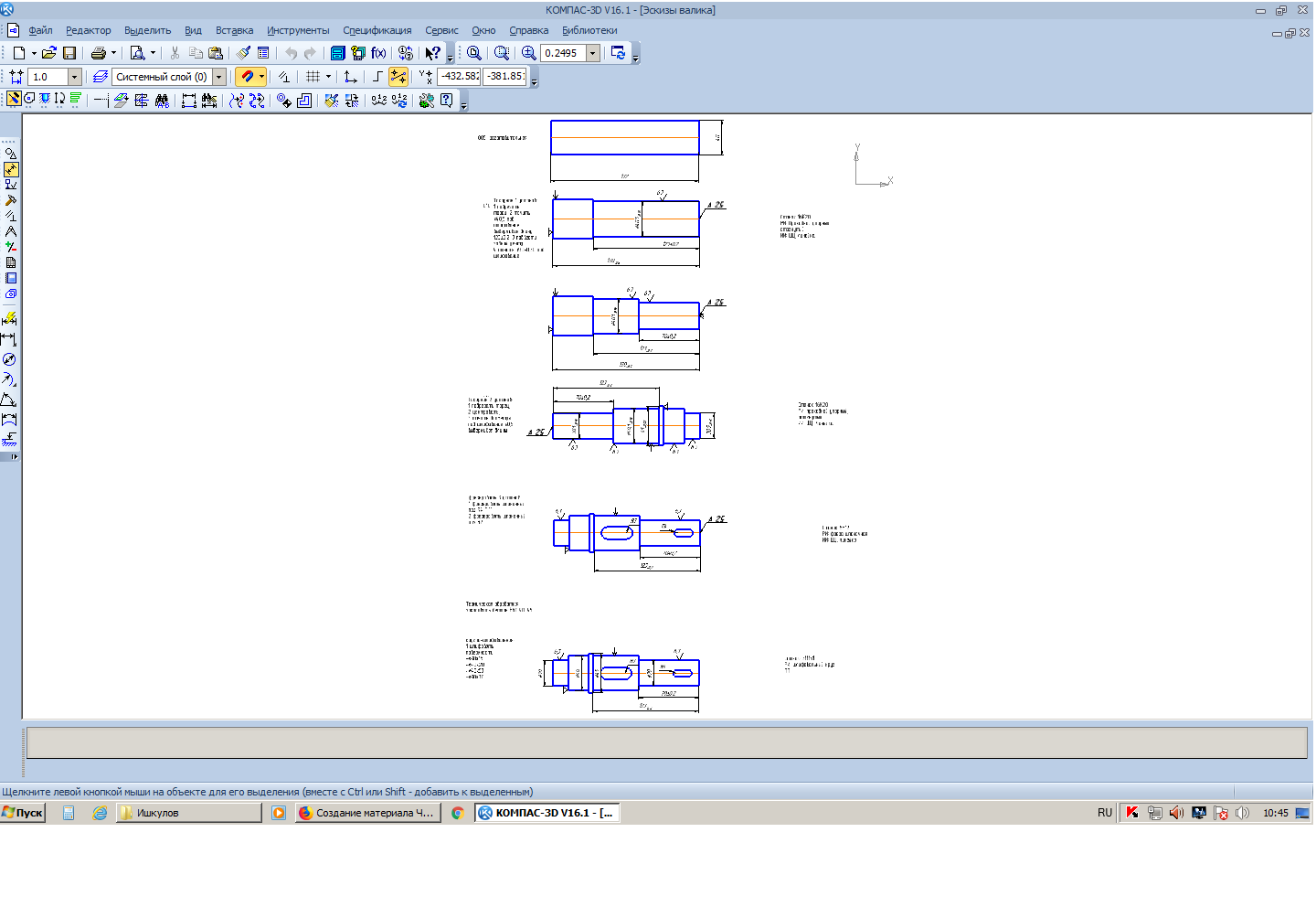Image resolution: width=1316 pixels, height=907 pixels.
Task: Toggle the highlighted Snaps magnet button
Action: coord(247,77)
